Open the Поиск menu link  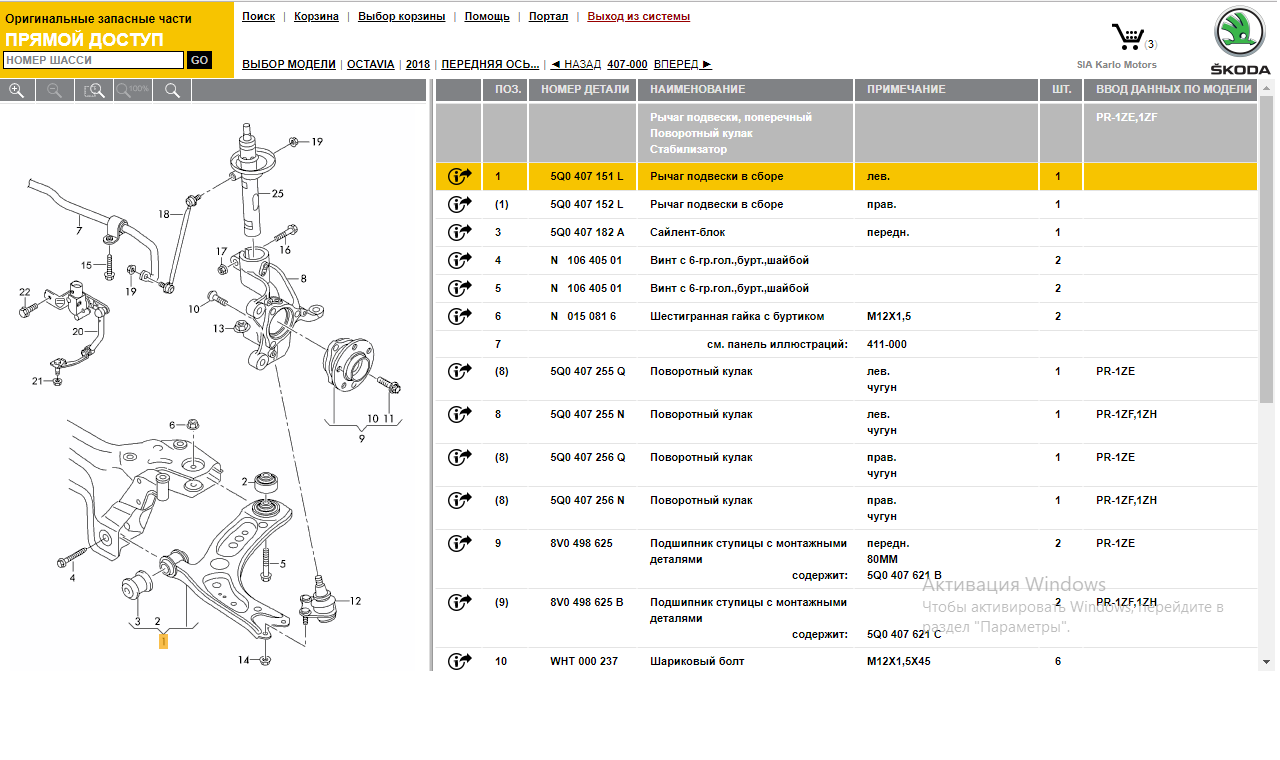258,16
